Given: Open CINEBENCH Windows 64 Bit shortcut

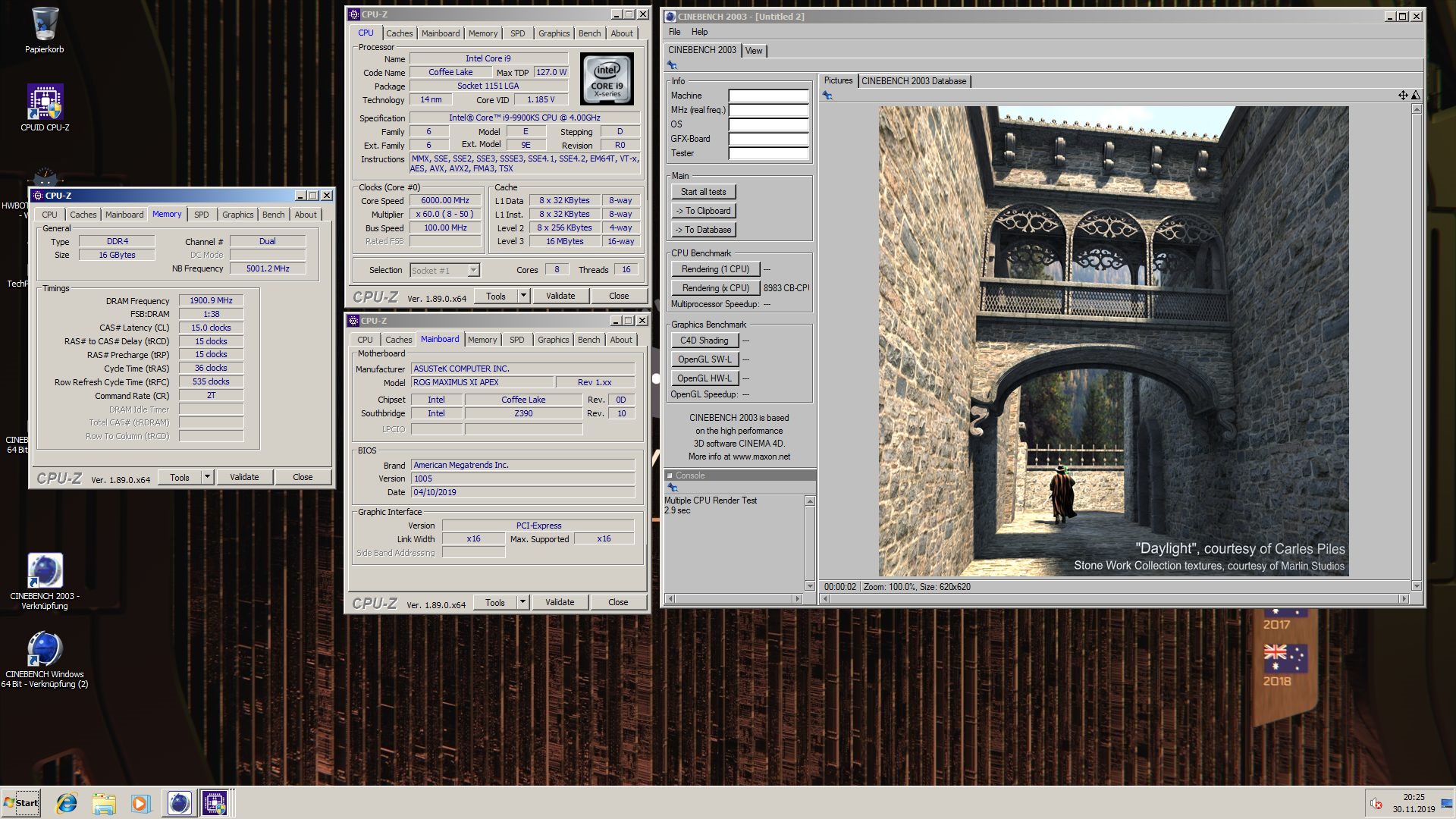Looking at the screenshot, I should 45,660.
